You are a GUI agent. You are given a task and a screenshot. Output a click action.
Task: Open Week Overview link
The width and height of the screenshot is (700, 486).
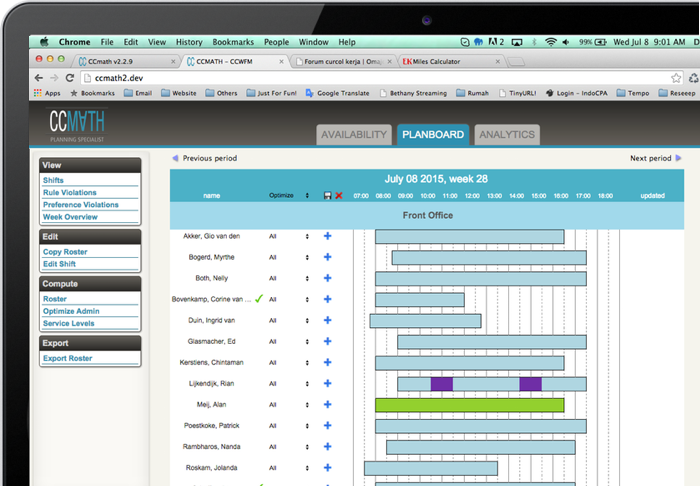tap(70, 217)
